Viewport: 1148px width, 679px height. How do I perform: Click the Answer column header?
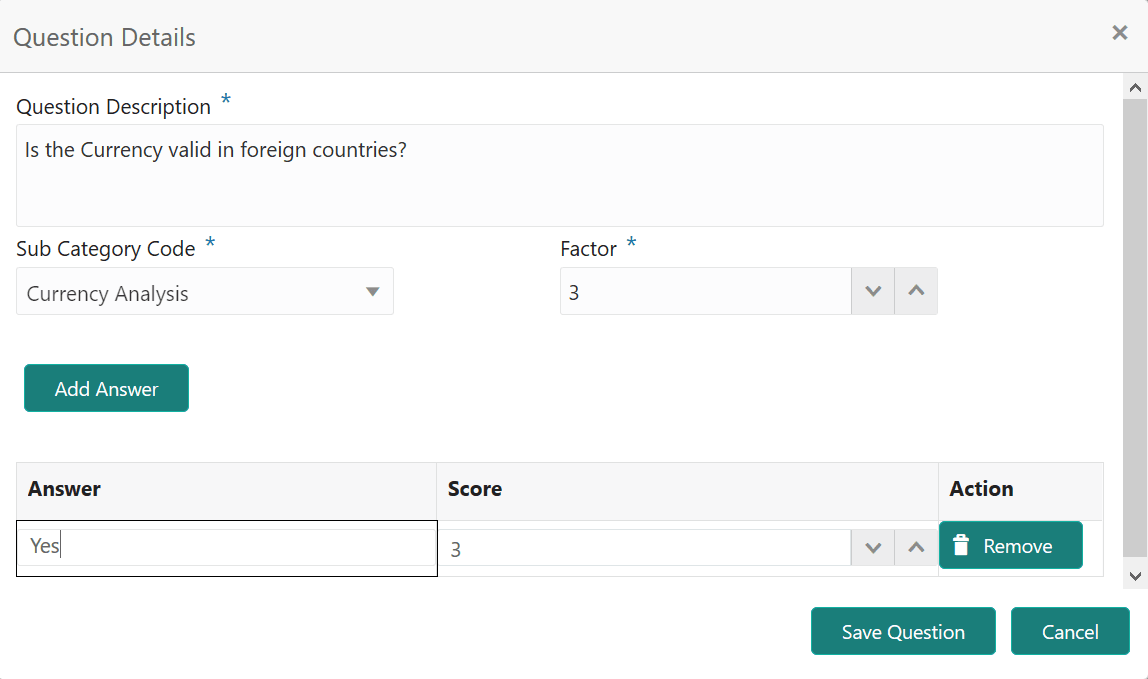[226, 489]
